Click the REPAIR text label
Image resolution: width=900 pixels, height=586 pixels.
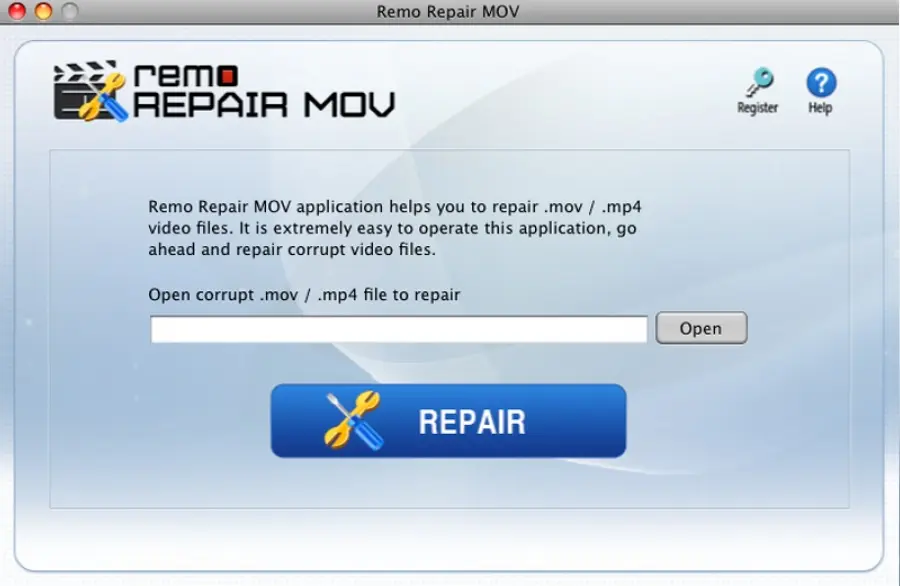pyautogui.click(x=472, y=422)
